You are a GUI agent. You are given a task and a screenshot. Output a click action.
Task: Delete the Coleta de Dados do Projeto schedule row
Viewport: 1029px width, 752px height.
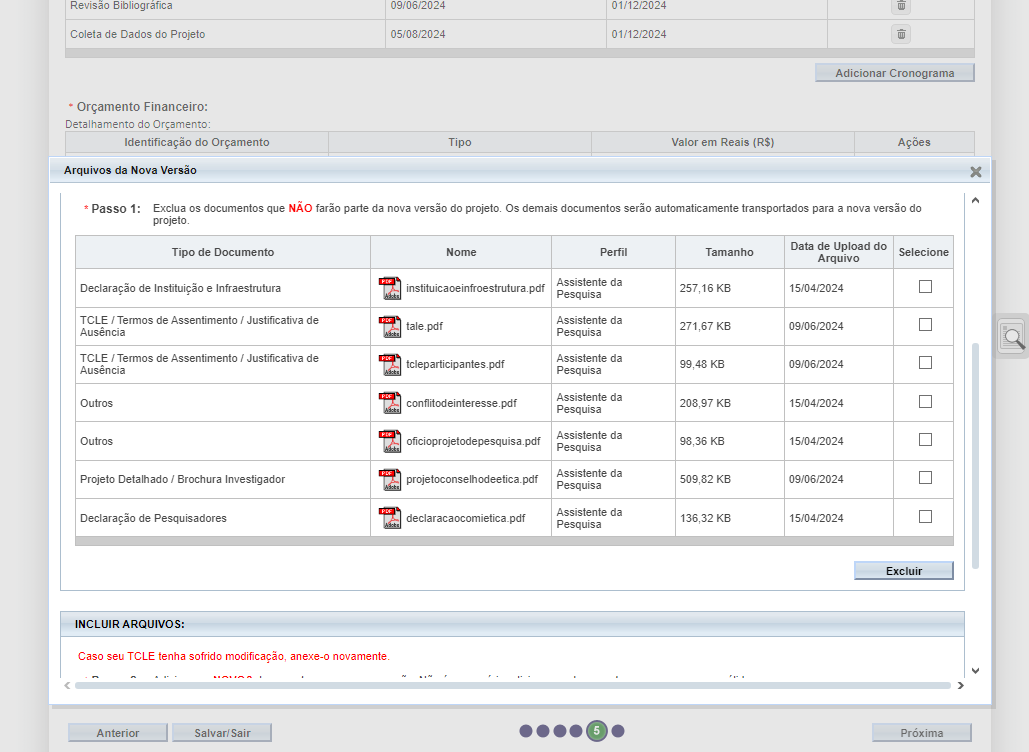tap(901, 34)
